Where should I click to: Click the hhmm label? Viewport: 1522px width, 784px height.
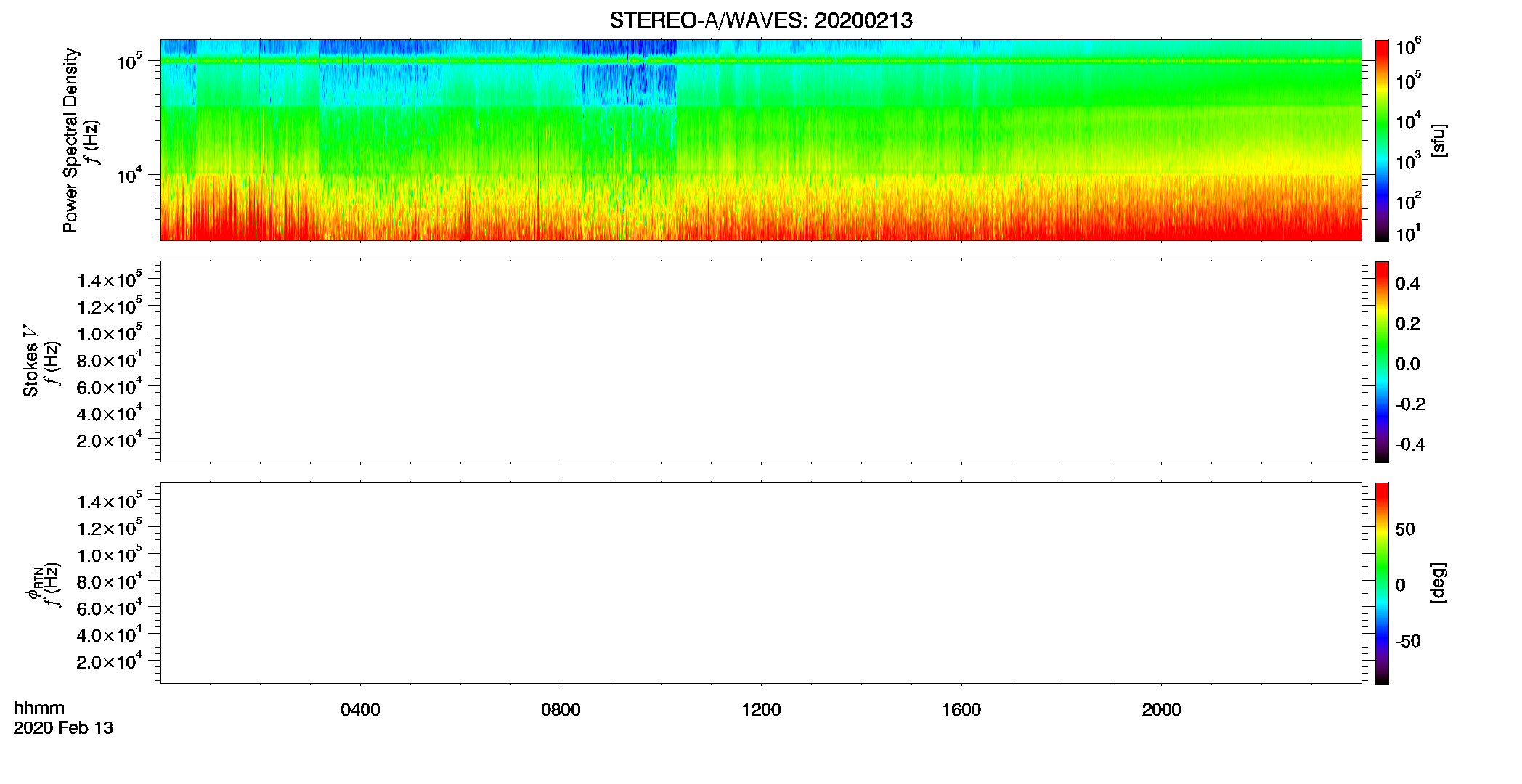coord(39,708)
